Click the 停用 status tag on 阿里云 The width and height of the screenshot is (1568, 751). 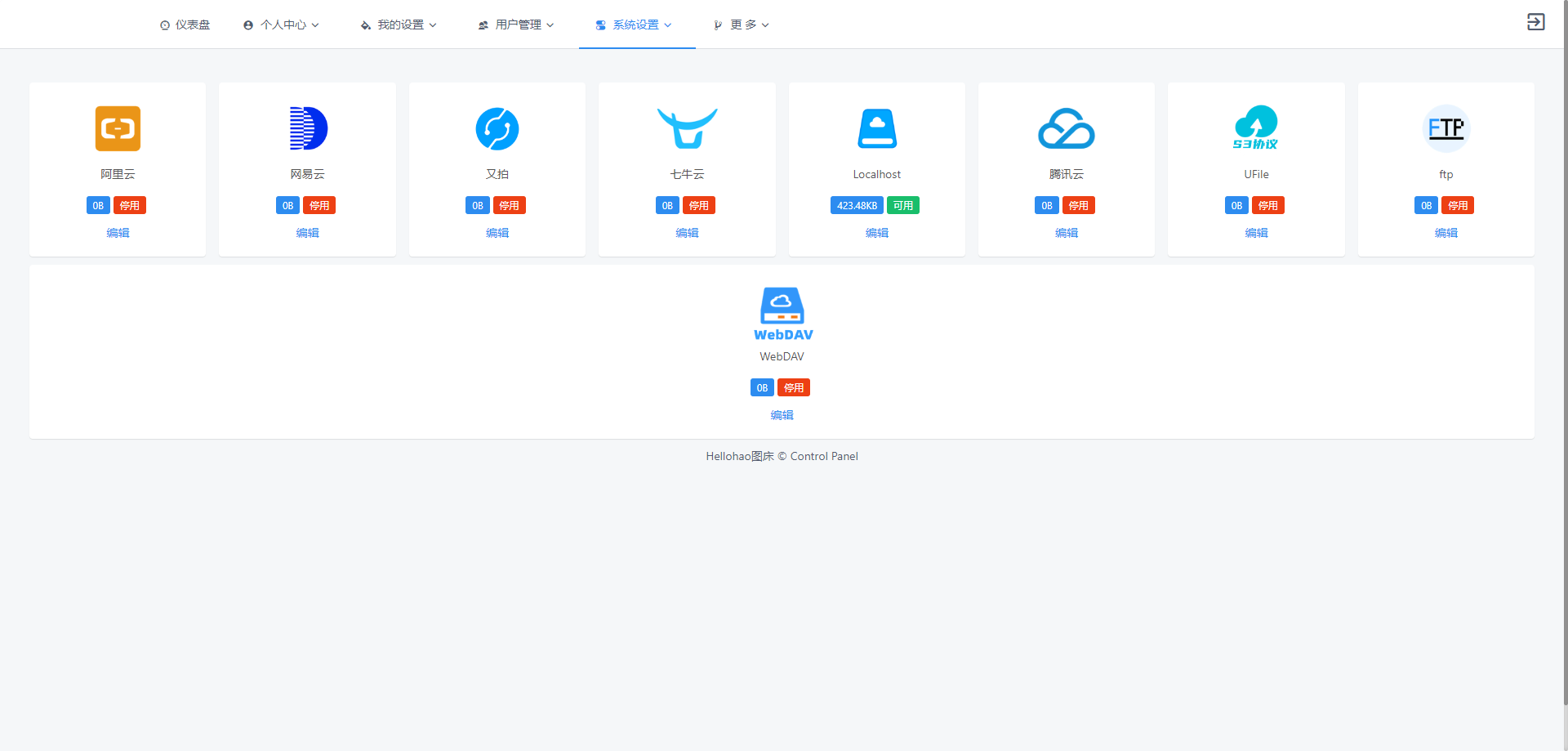[x=130, y=205]
